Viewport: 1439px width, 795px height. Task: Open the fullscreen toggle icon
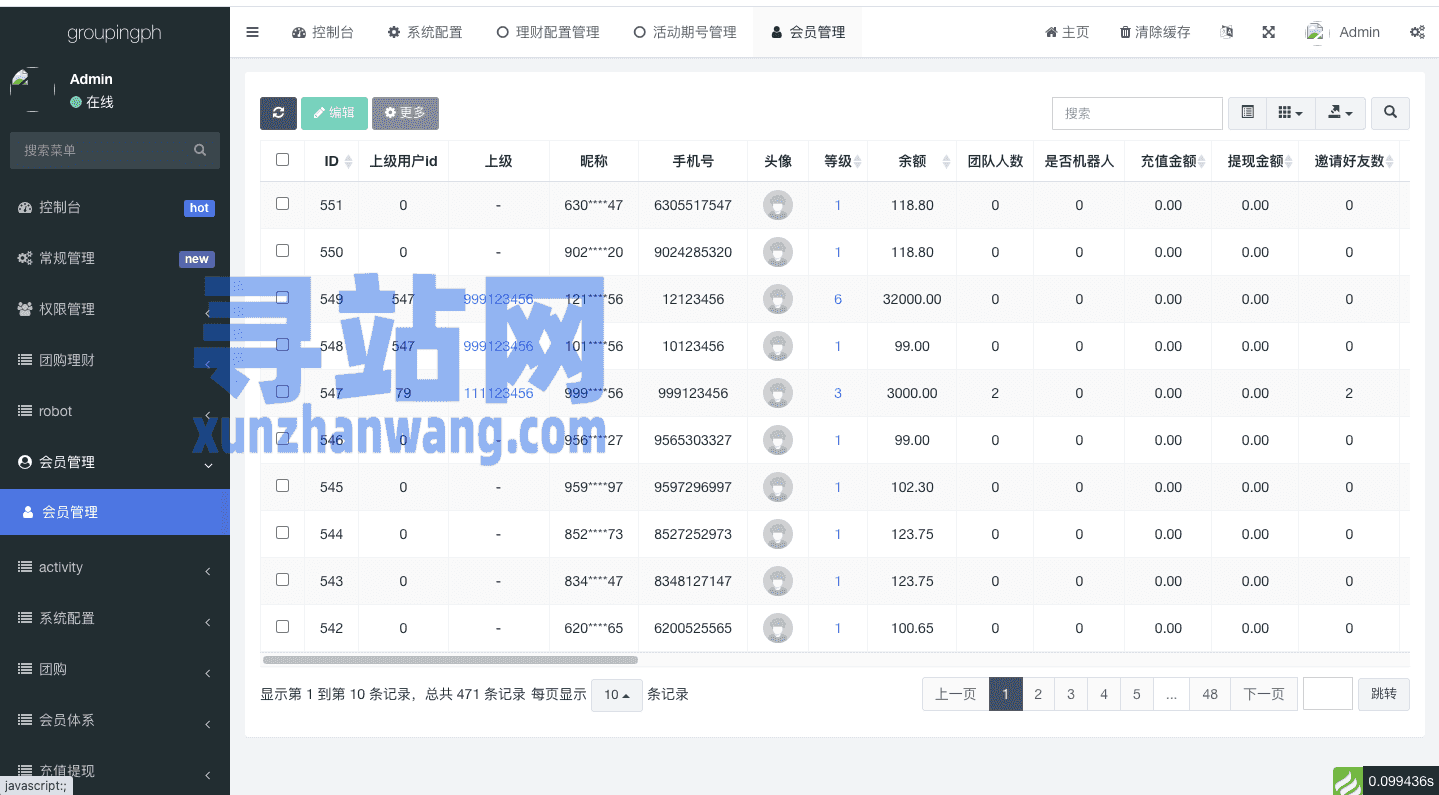point(1268,32)
